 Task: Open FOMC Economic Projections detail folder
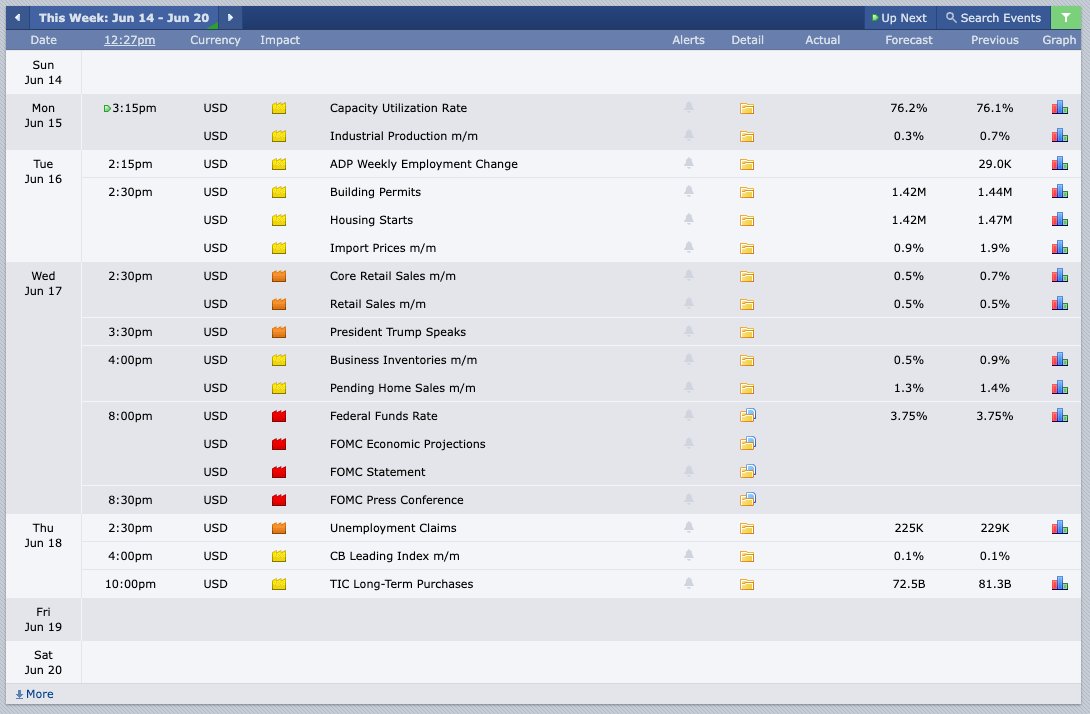(x=747, y=444)
